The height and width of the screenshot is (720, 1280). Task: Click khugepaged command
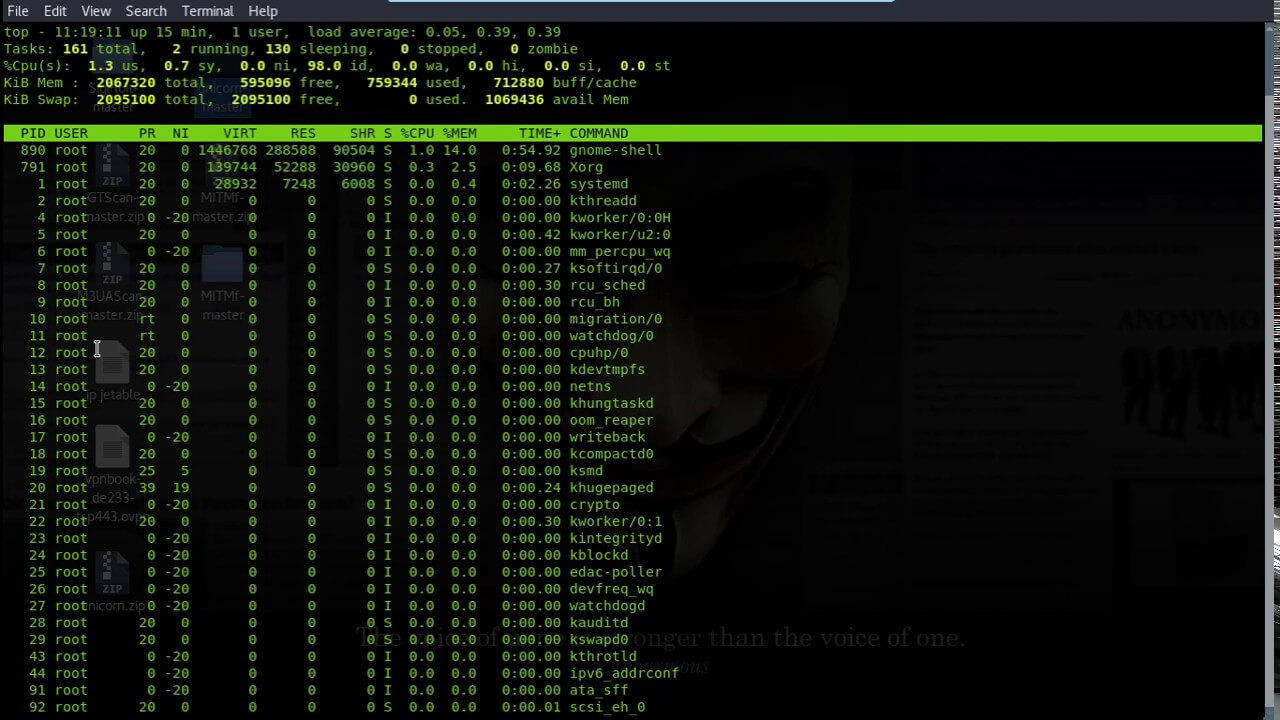pyautogui.click(x=612, y=488)
